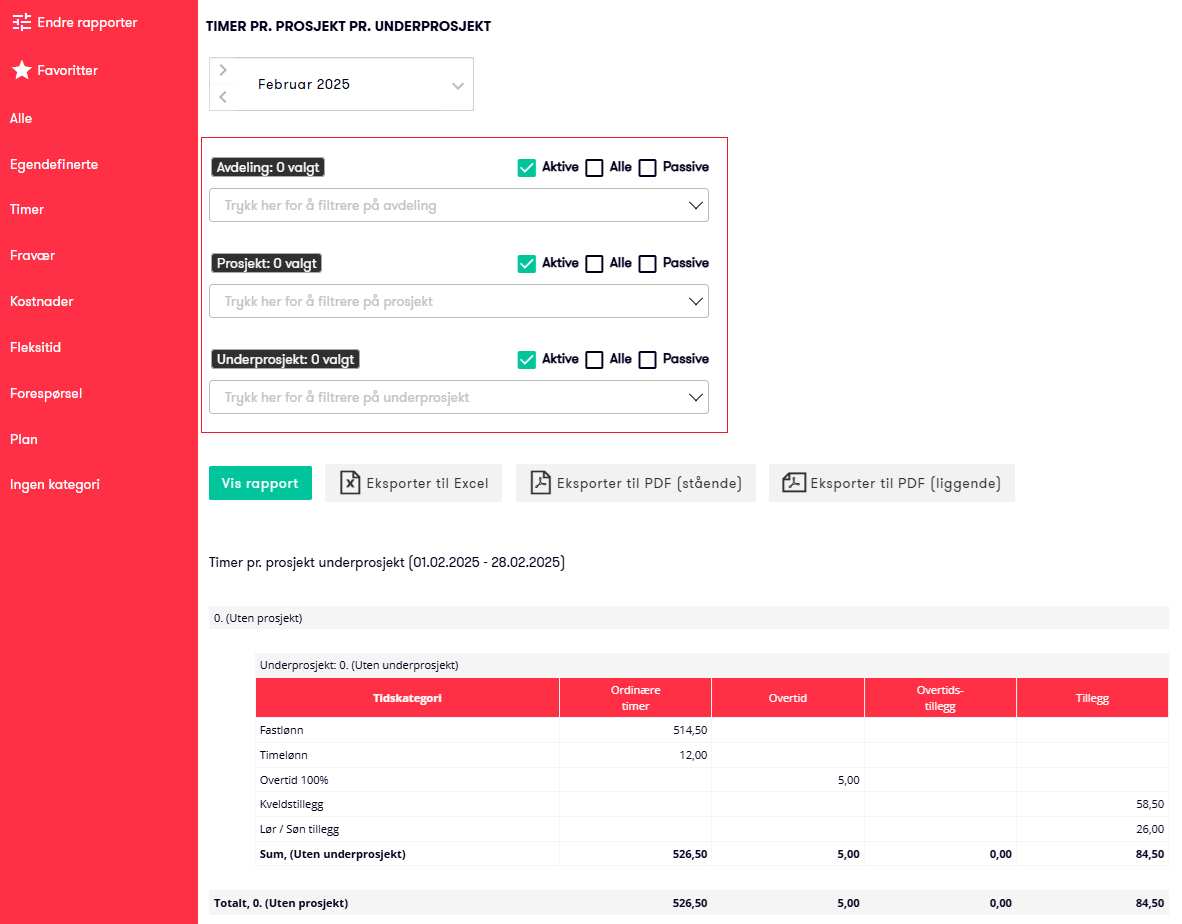
Task: Check Passive for Avdeling filter
Action: coord(648,167)
